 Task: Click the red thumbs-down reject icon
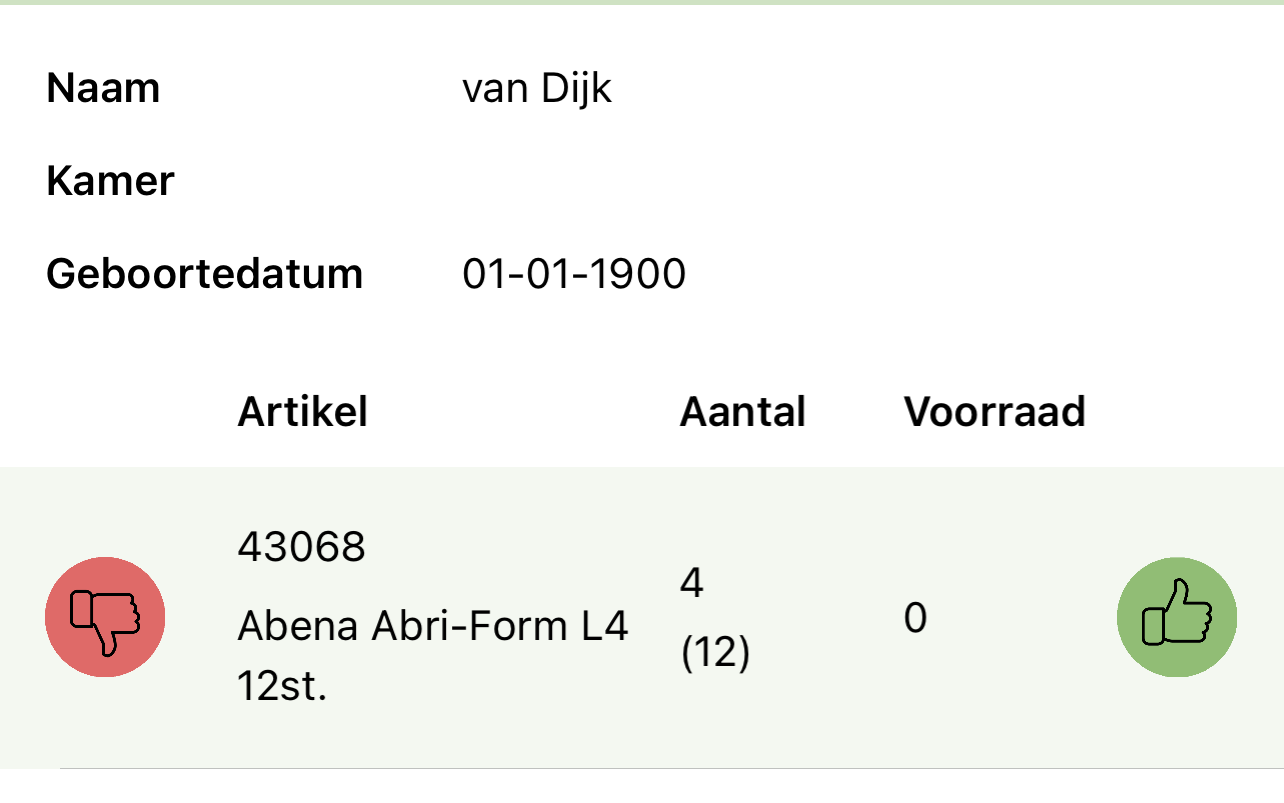pyautogui.click(x=105, y=617)
